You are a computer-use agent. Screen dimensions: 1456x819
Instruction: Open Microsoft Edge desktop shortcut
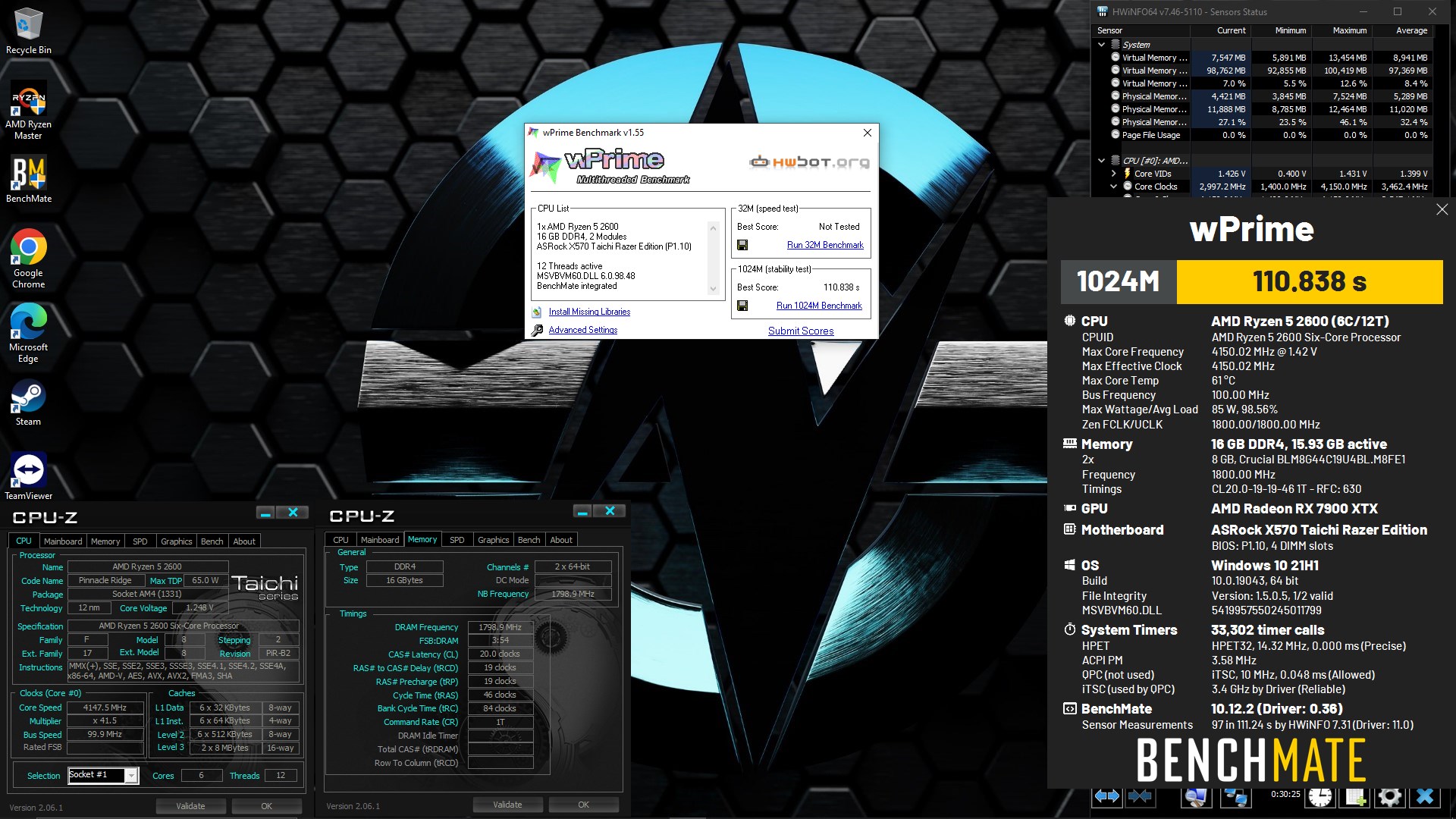(28, 333)
